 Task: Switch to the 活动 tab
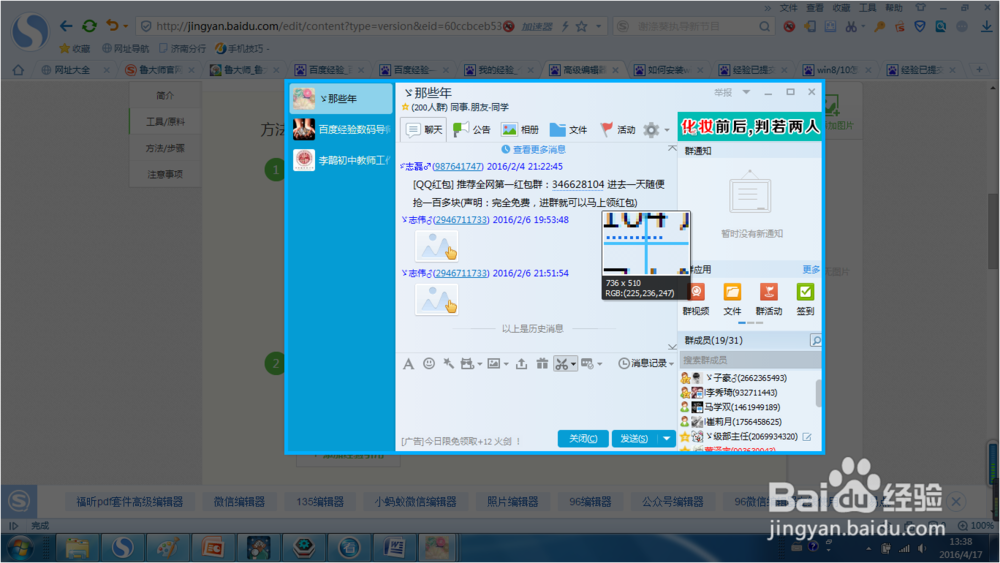[x=617, y=130]
